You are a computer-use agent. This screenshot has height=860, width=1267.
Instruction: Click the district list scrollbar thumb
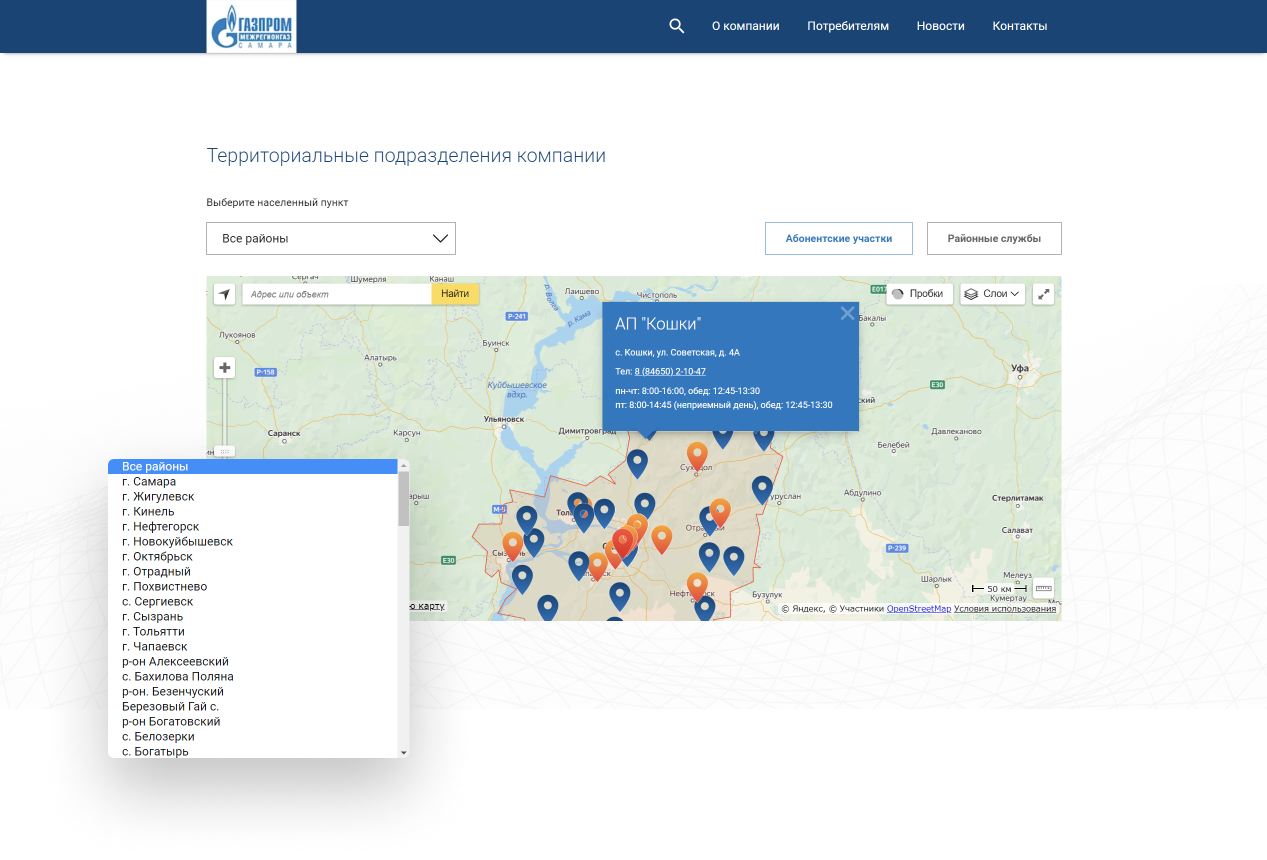pyautogui.click(x=403, y=498)
